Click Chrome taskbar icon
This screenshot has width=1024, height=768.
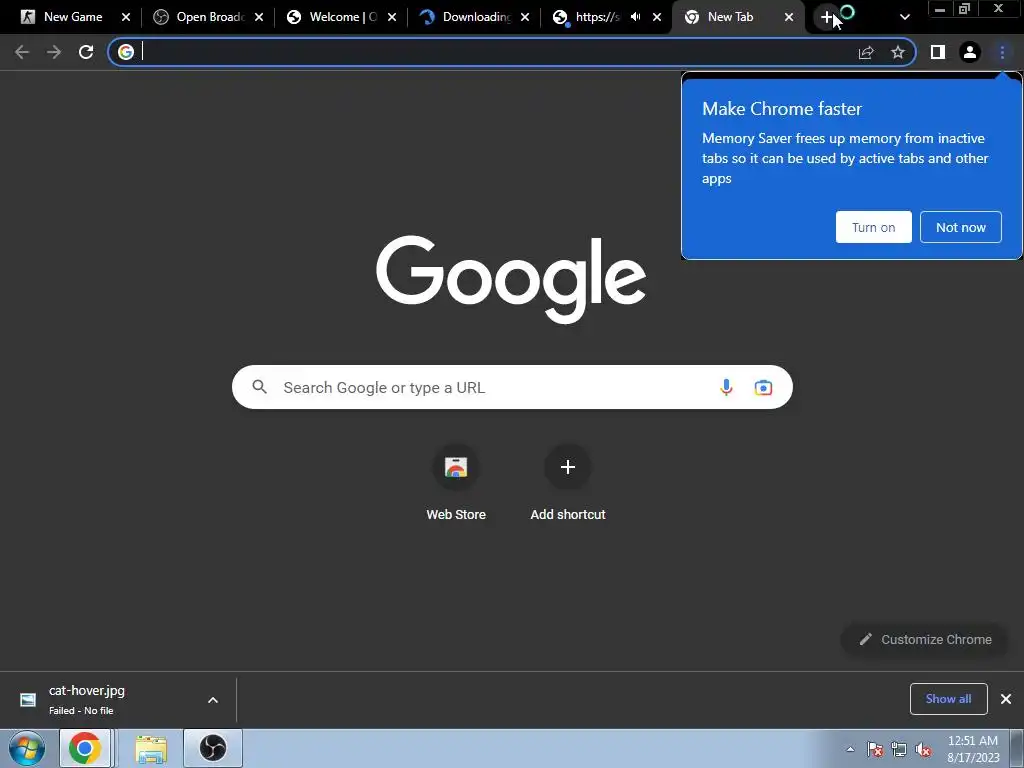(x=85, y=748)
